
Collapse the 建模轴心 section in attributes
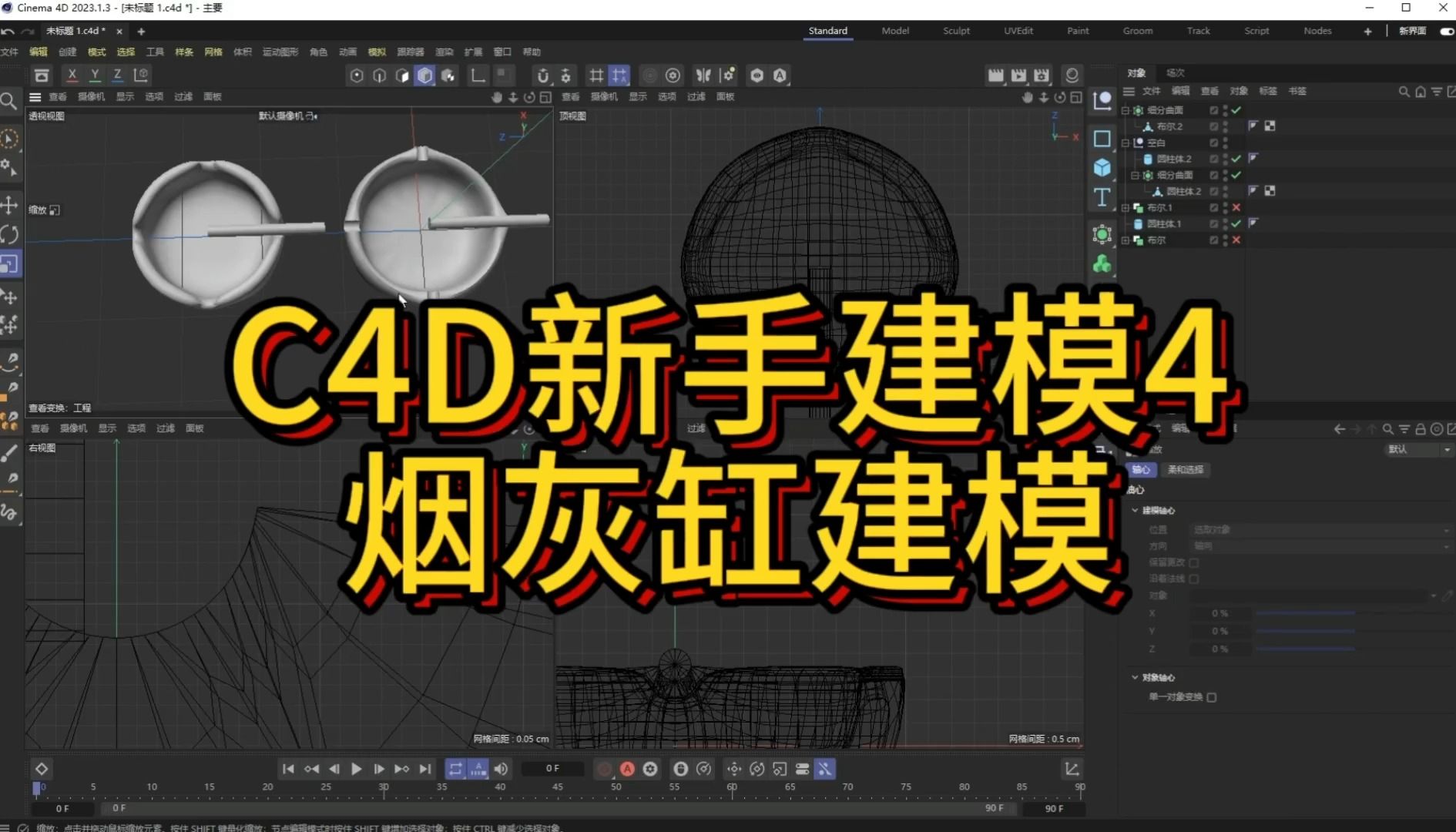1134,511
